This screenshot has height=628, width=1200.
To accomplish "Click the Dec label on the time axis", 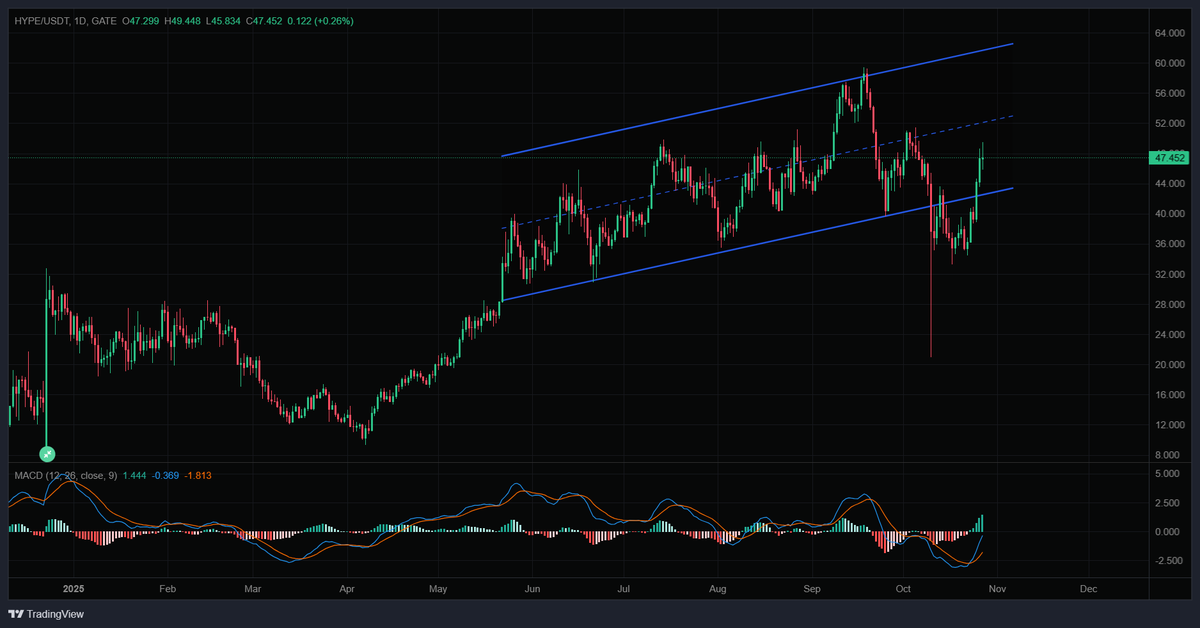I will [x=1088, y=589].
